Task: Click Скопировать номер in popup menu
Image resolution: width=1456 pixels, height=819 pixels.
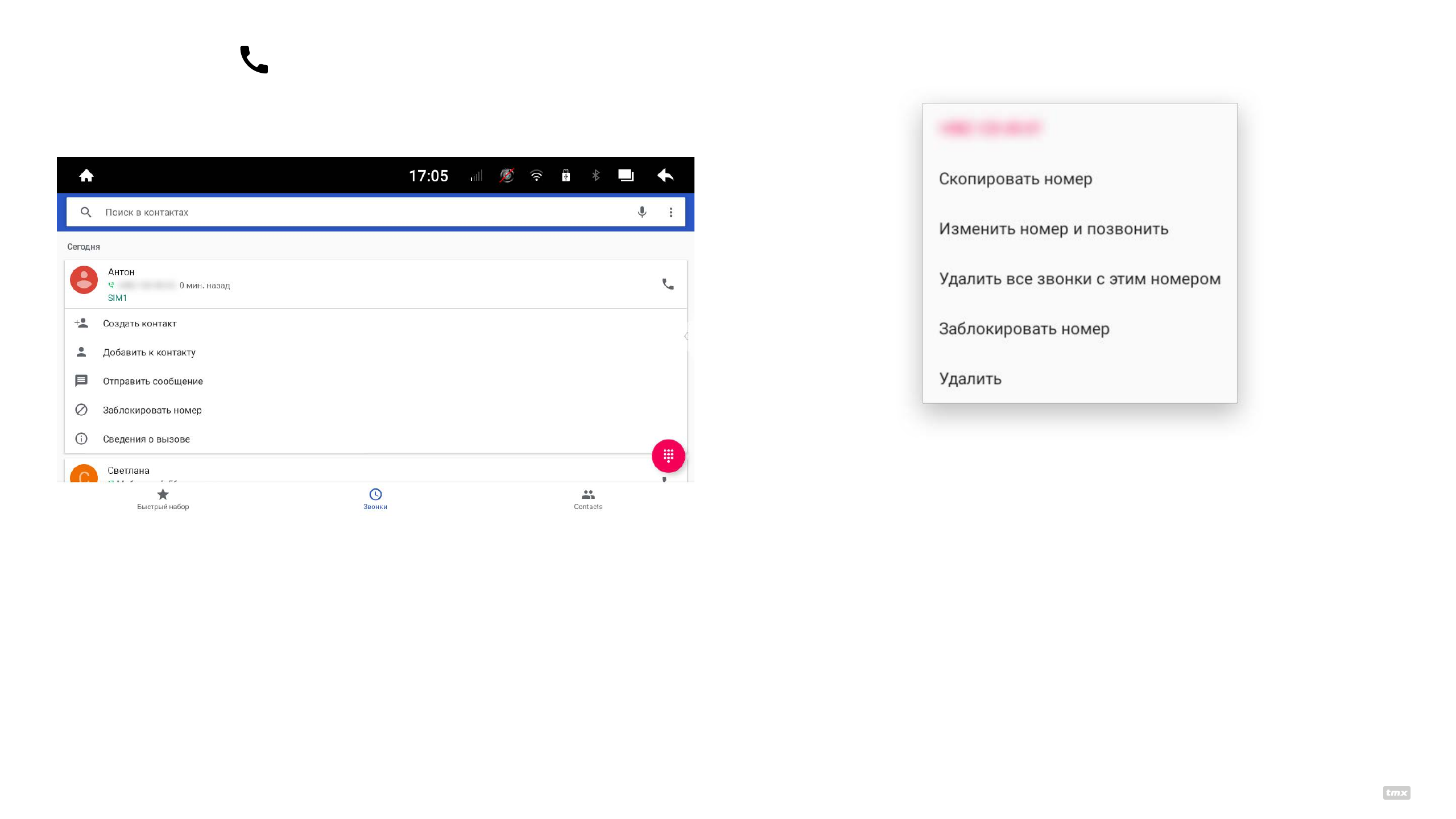Action: coord(1015,179)
